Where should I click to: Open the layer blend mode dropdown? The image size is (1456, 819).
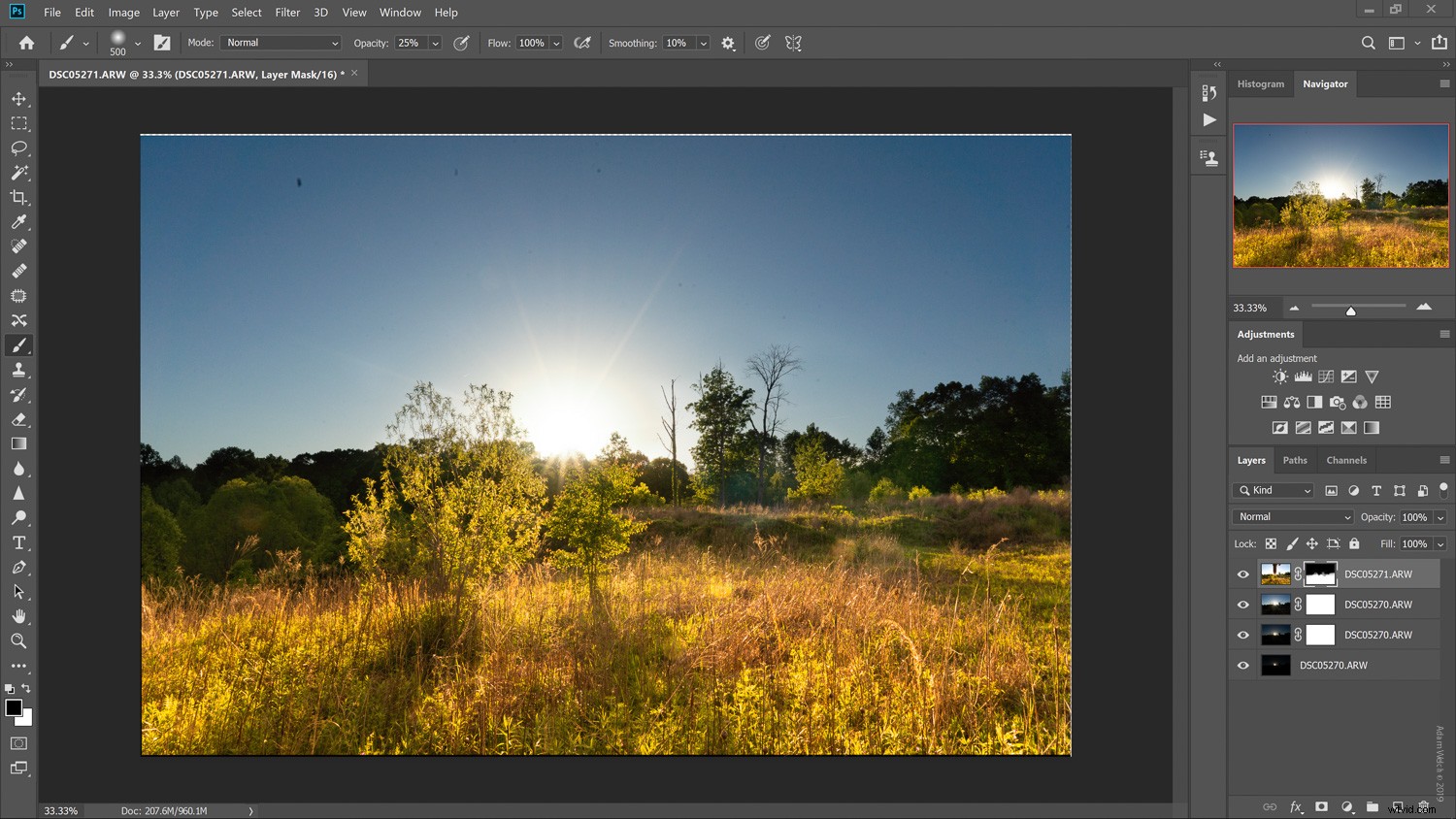click(x=1292, y=516)
